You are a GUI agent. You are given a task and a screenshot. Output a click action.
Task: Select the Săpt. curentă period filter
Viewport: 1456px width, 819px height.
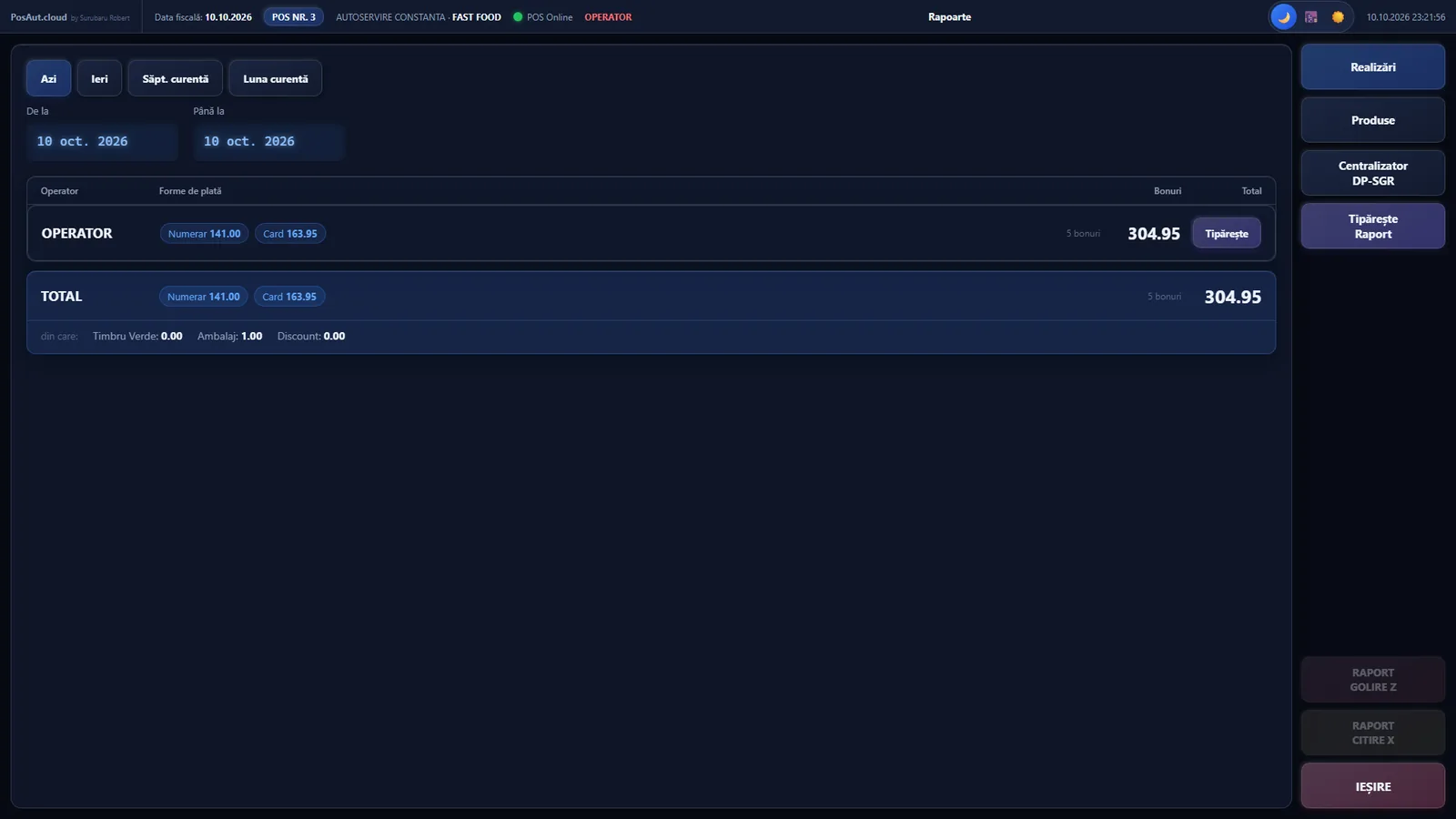coord(175,78)
